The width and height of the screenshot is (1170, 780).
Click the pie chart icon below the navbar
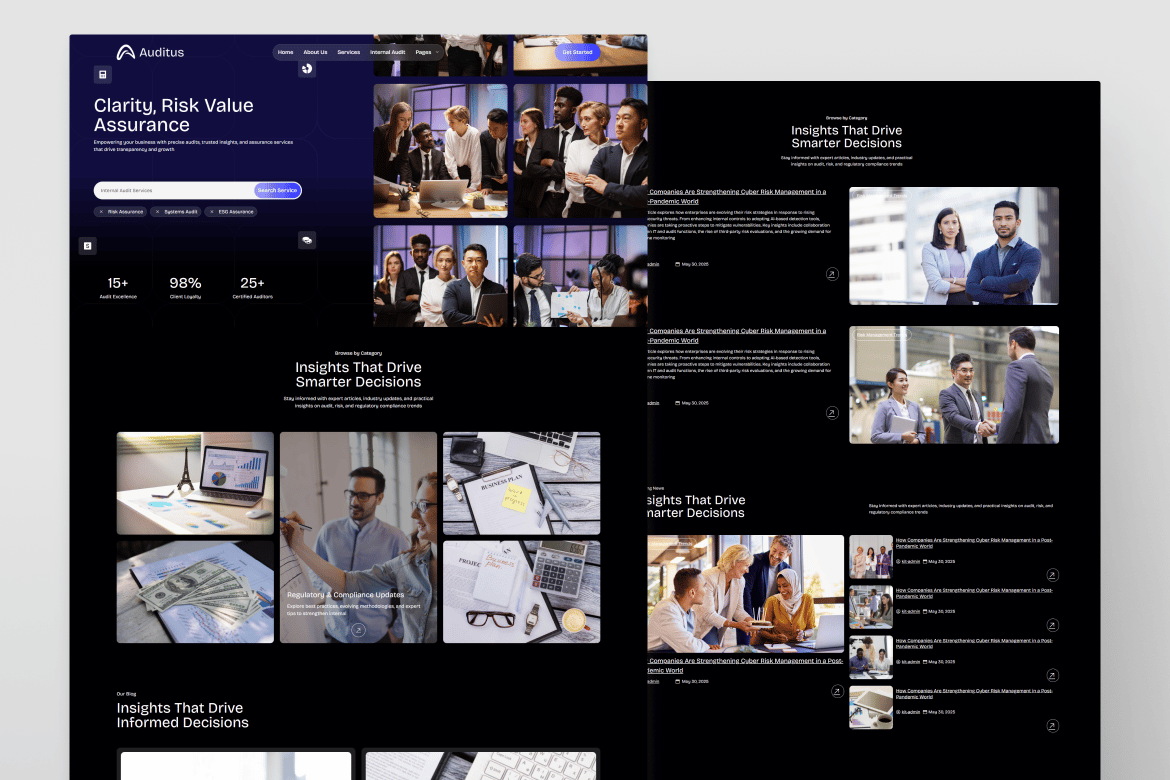(307, 69)
